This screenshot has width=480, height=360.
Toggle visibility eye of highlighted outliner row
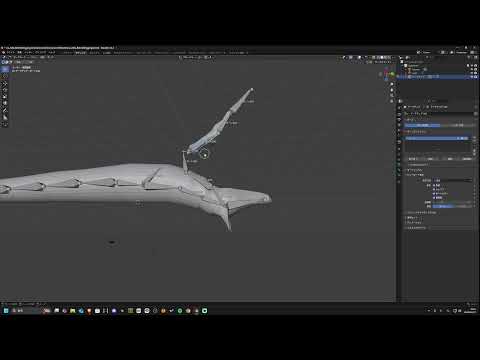point(471,77)
